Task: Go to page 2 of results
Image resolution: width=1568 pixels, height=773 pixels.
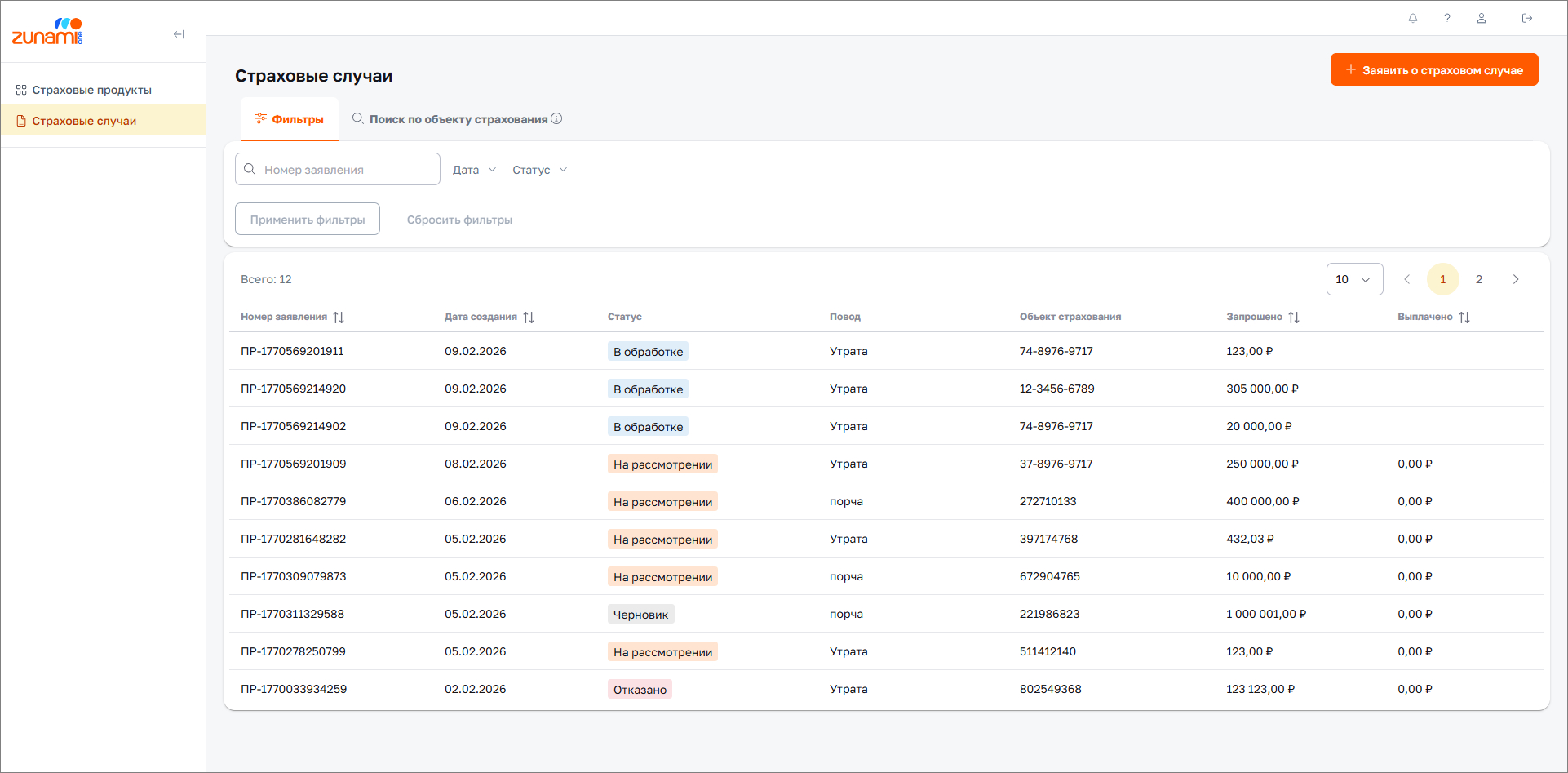Action: click(1479, 279)
